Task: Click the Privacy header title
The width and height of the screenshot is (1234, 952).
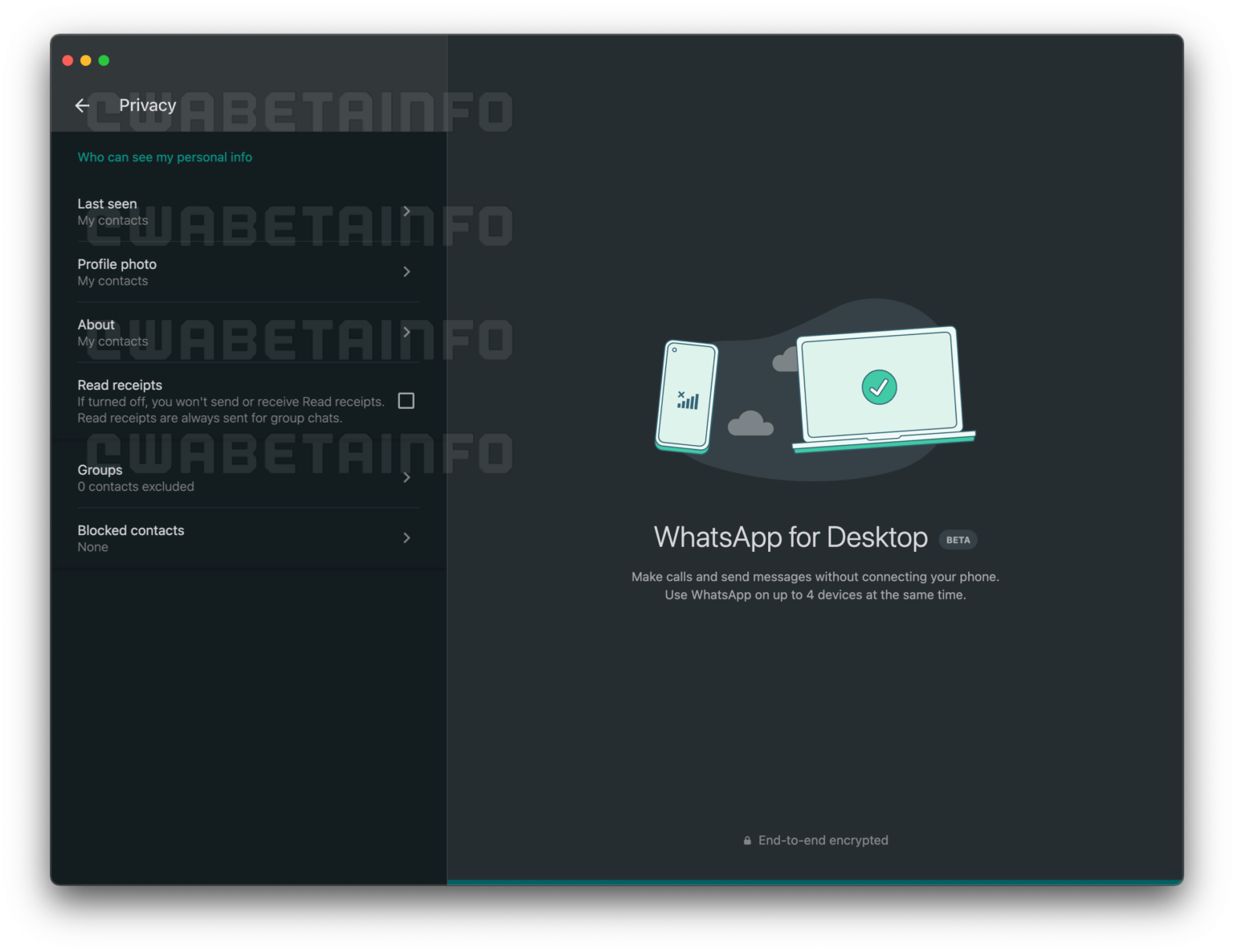Action: [x=147, y=105]
